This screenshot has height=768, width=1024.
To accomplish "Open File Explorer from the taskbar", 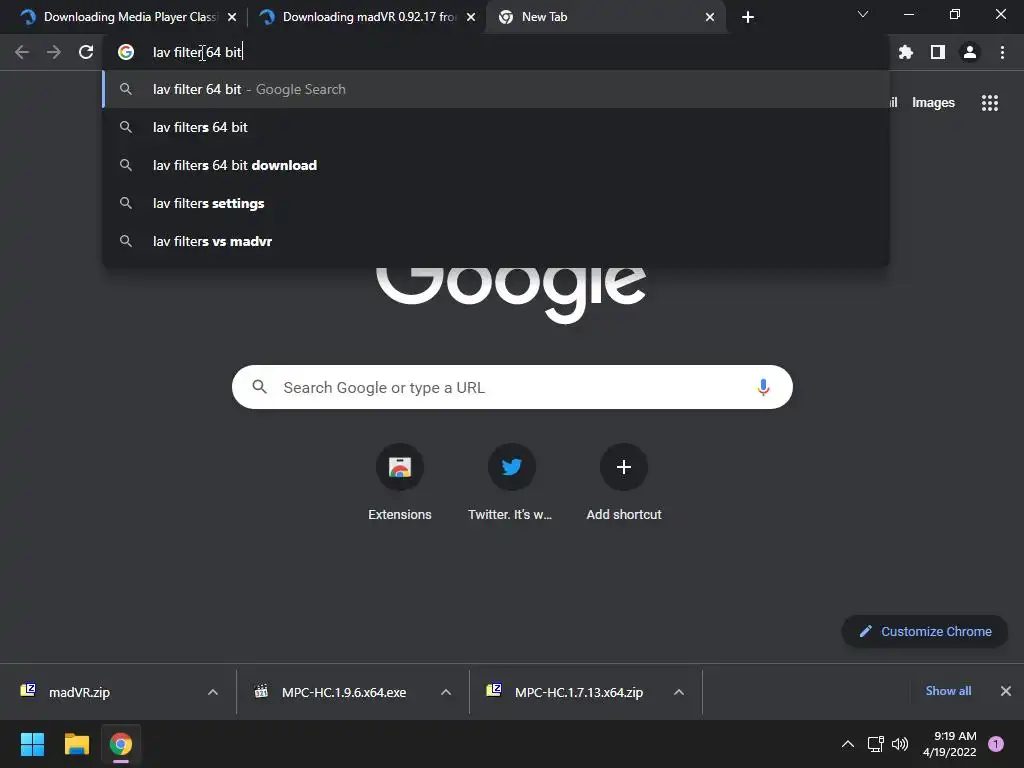I will [76, 744].
